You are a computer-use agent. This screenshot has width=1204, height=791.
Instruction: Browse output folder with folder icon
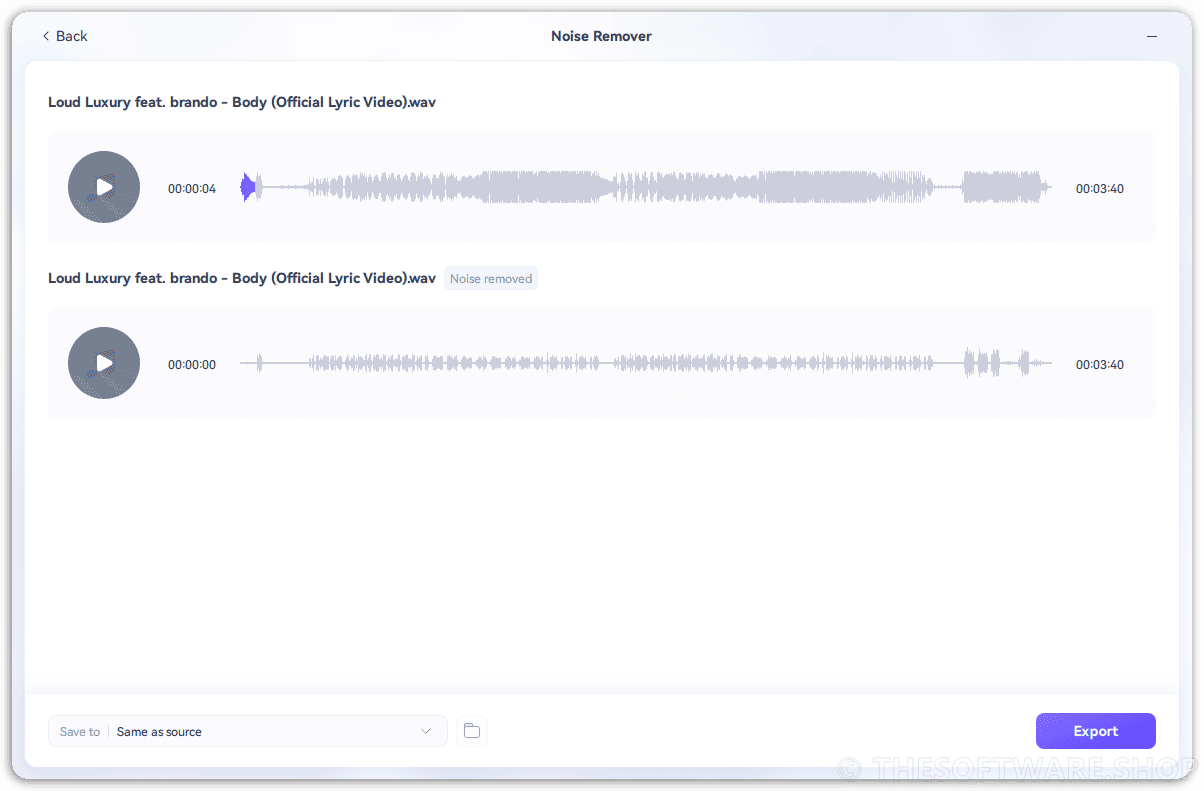pos(472,731)
